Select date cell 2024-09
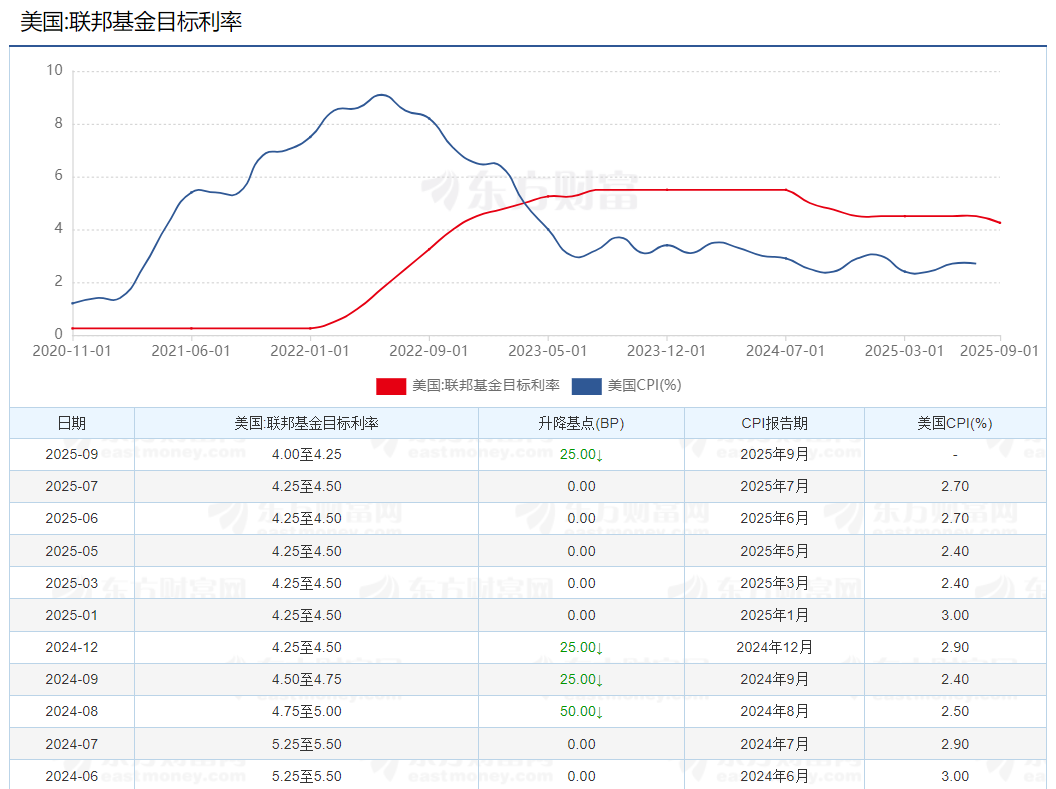1056x789 pixels. tap(71, 679)
